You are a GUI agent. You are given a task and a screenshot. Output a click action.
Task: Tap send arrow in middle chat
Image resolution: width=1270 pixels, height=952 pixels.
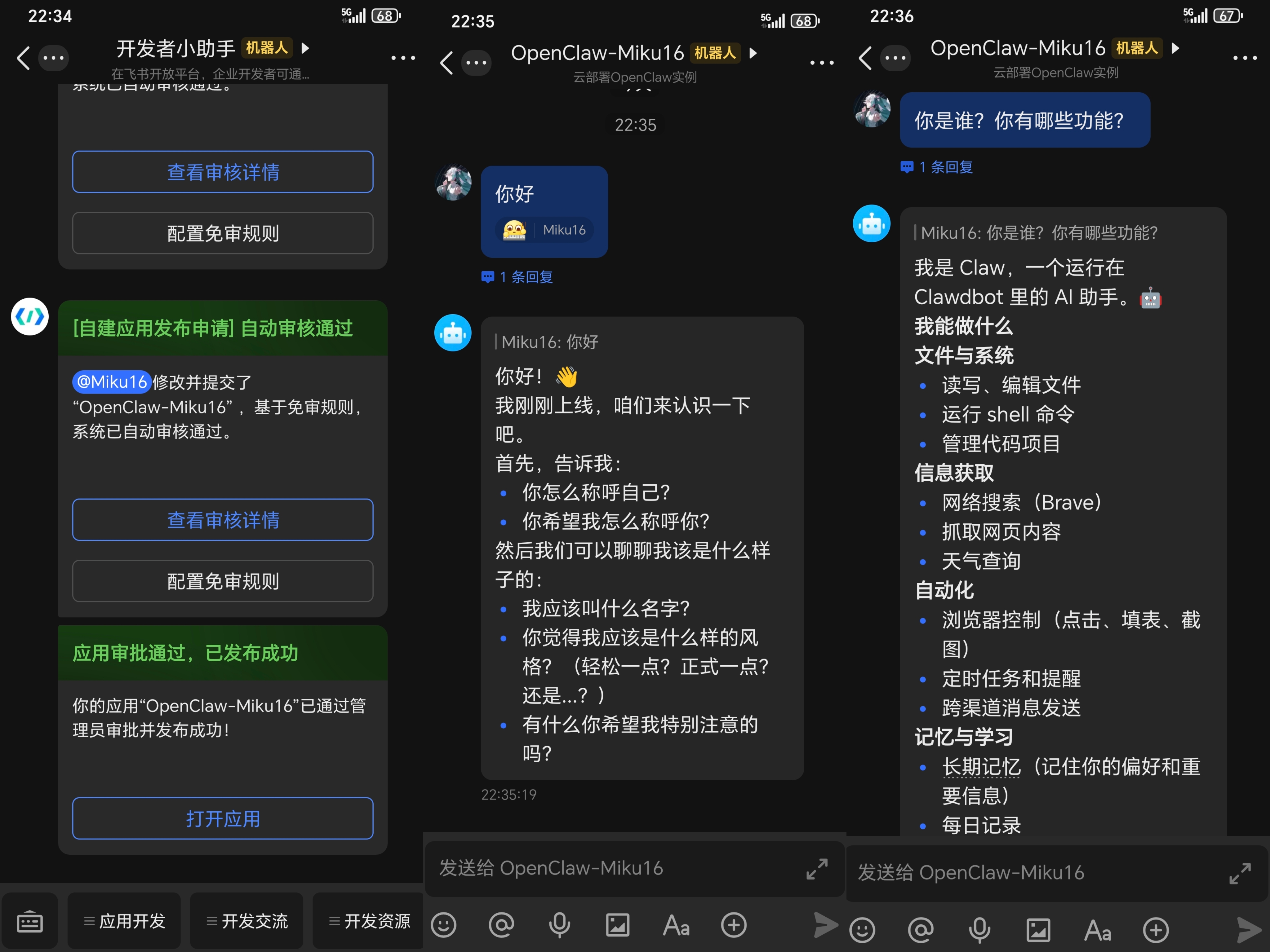(x=826, y=924)
